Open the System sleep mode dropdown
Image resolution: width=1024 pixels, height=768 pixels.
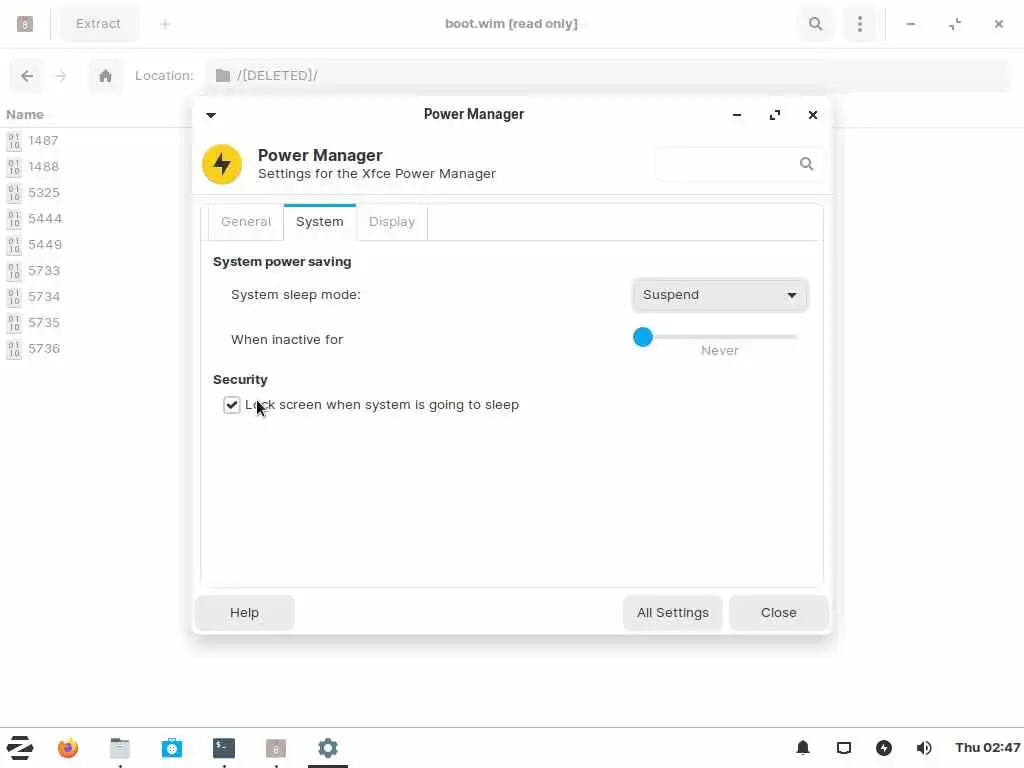pyautogui.click(x=720, y=295)
